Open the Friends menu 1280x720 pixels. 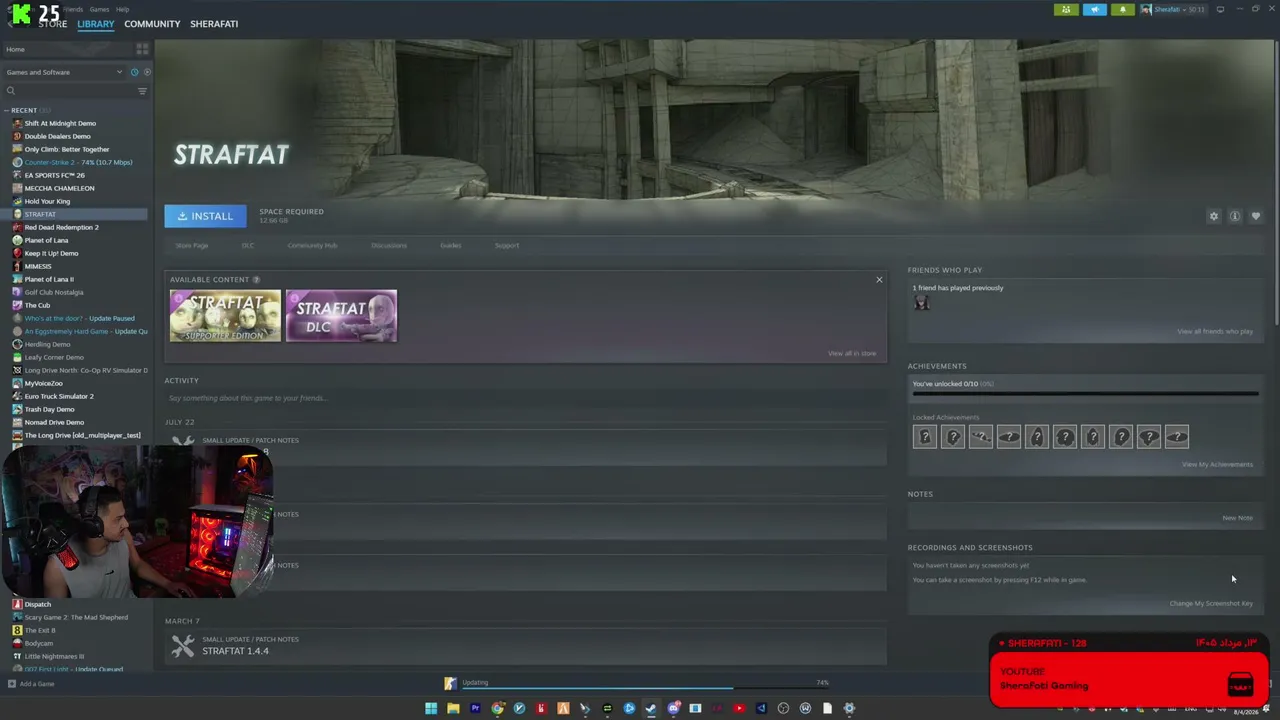(73, 9)
